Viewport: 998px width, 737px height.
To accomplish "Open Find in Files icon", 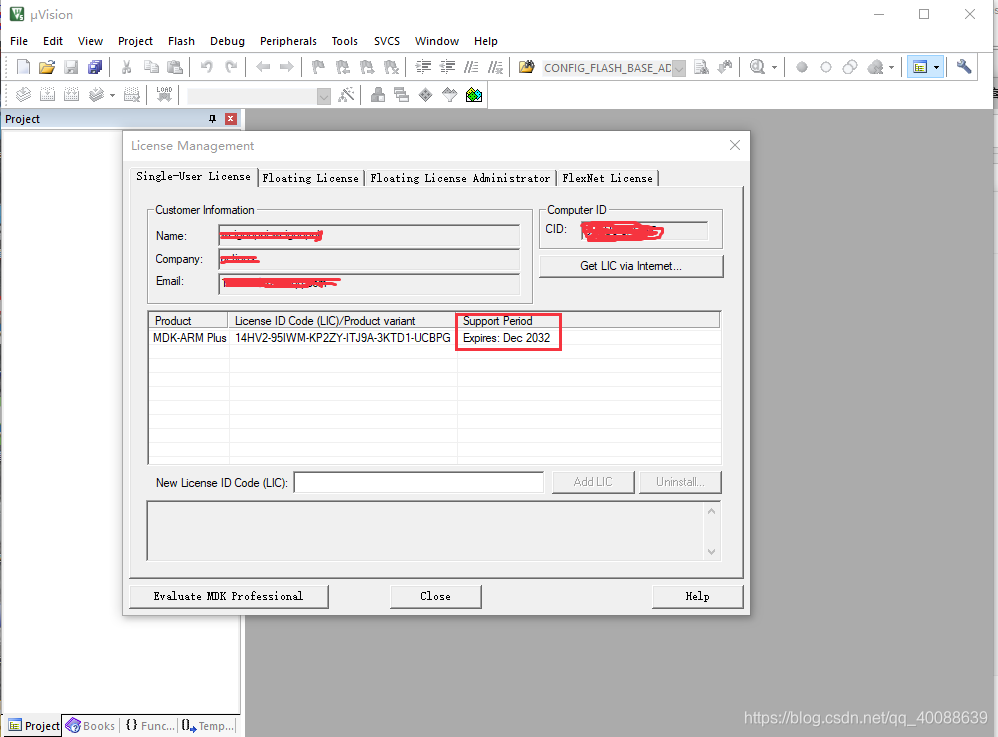I will (x=526, y=67).
